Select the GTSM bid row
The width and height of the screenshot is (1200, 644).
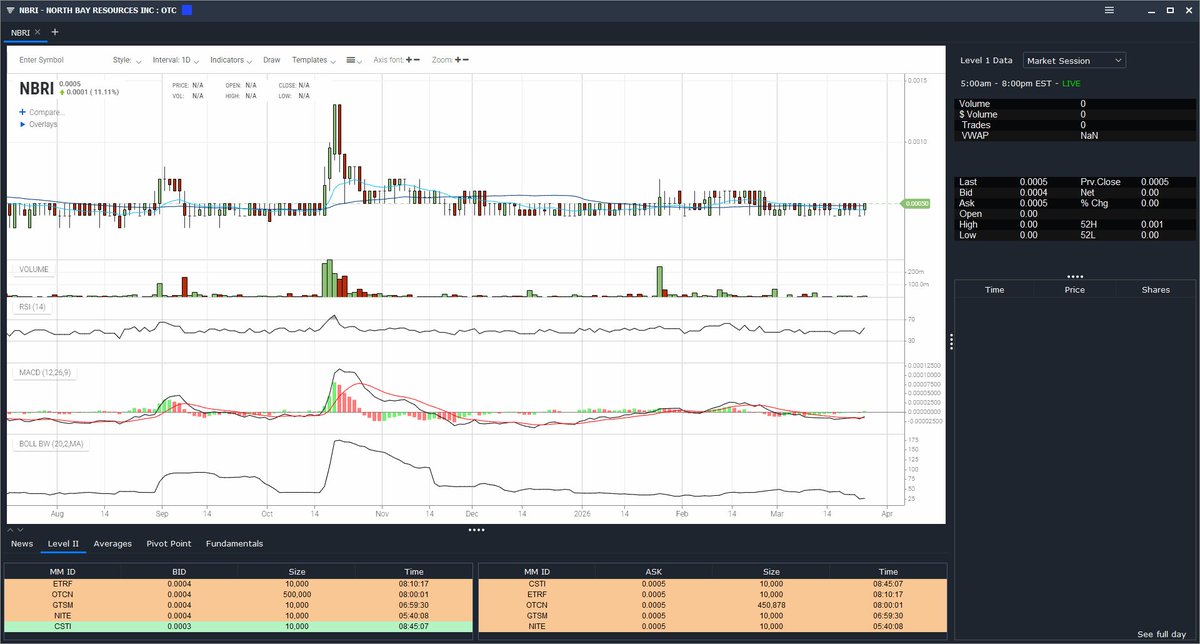point(238,607)
